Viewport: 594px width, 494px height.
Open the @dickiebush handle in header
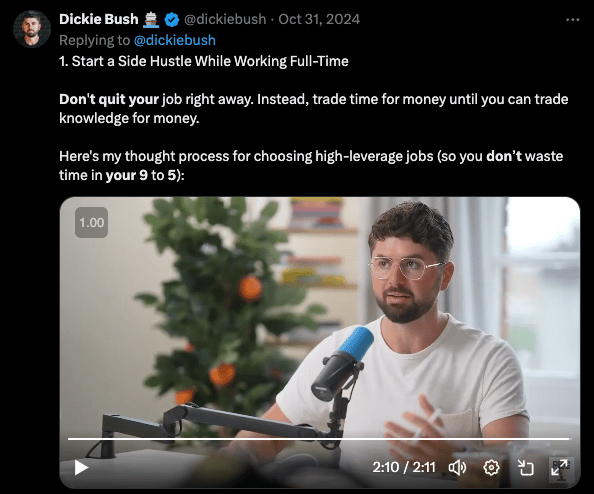[x=225, y=19]
